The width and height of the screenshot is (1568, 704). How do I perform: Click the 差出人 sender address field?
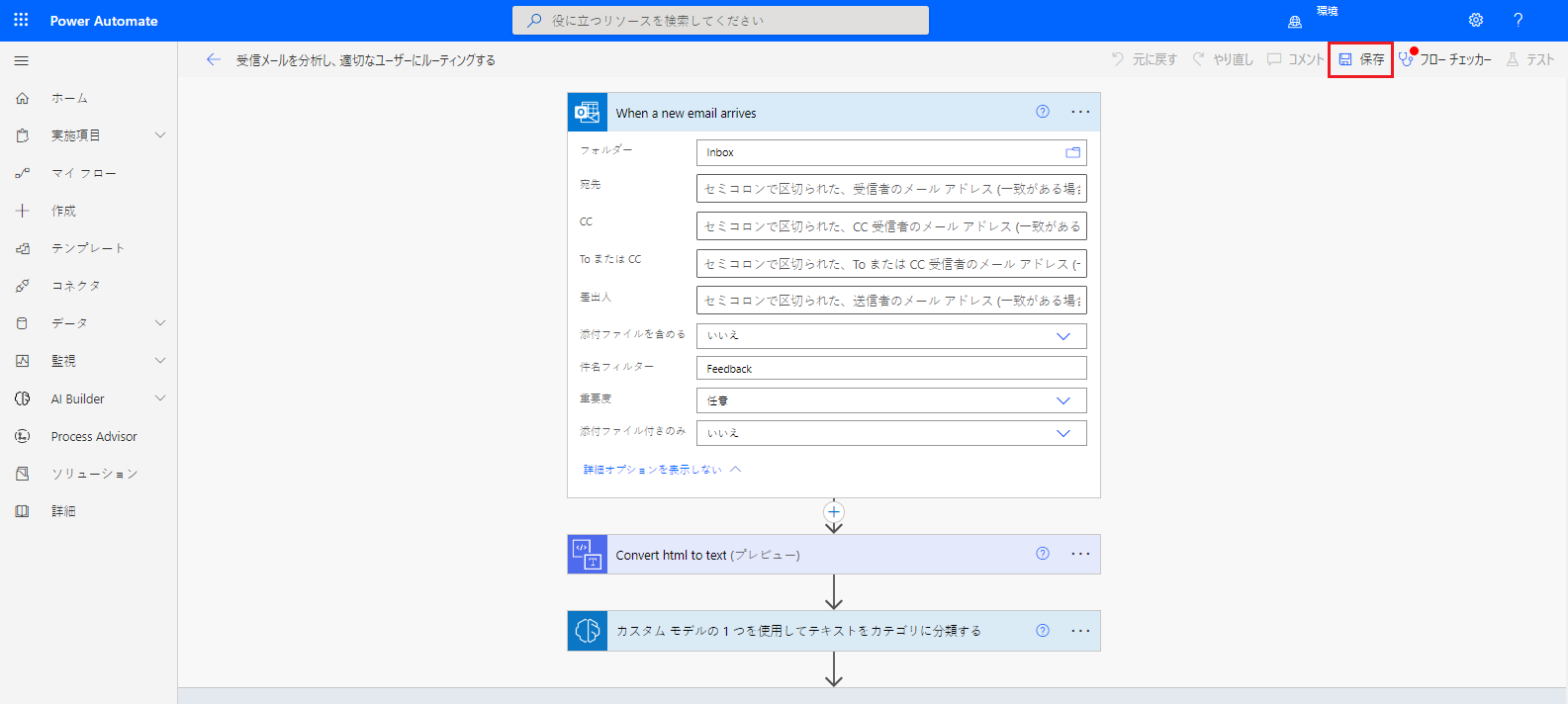pos(891,301)
